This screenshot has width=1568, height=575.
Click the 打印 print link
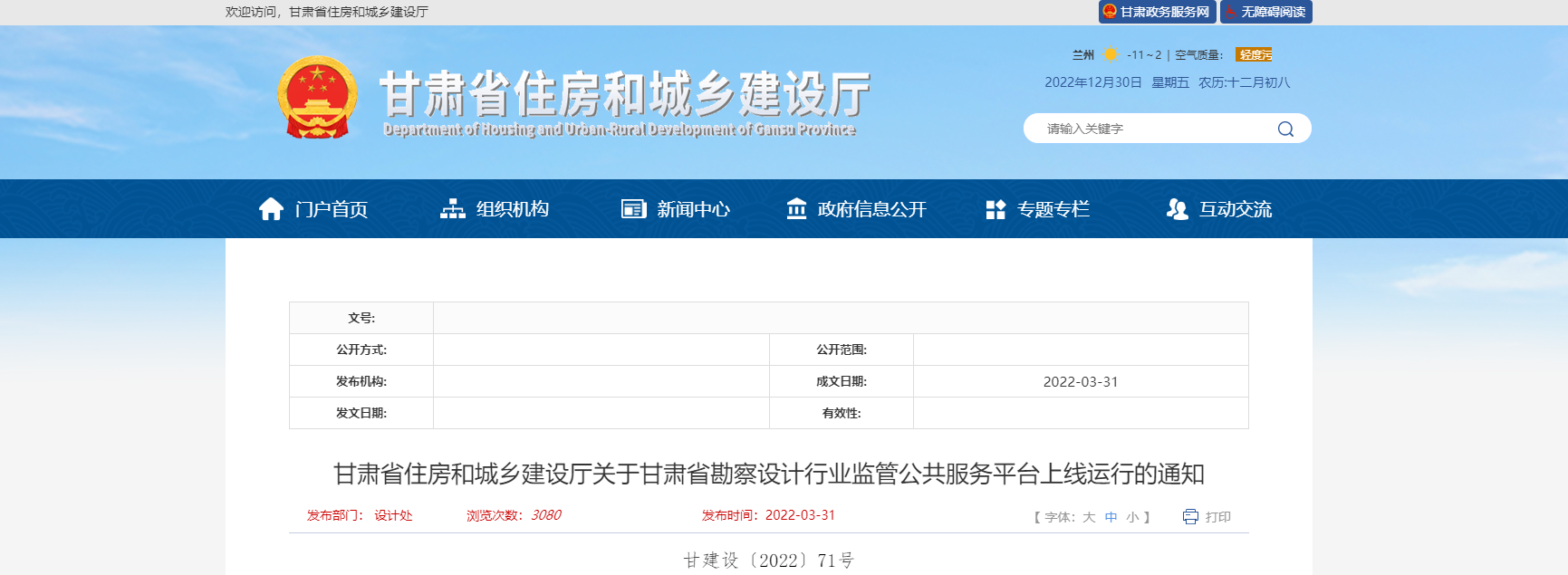click(x=1217, y=517)
